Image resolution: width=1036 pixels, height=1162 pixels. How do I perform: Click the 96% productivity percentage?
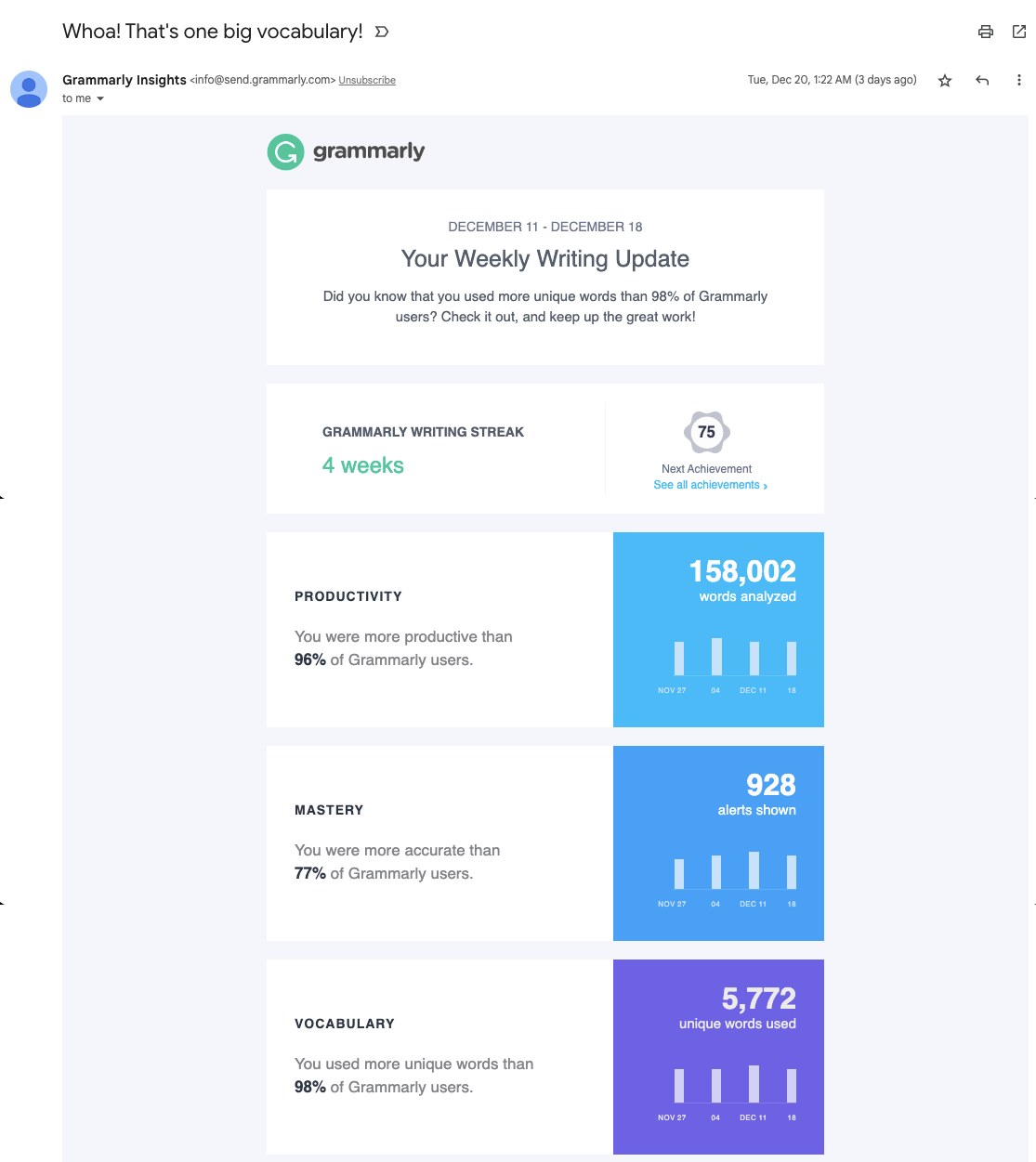pos(310,659)
